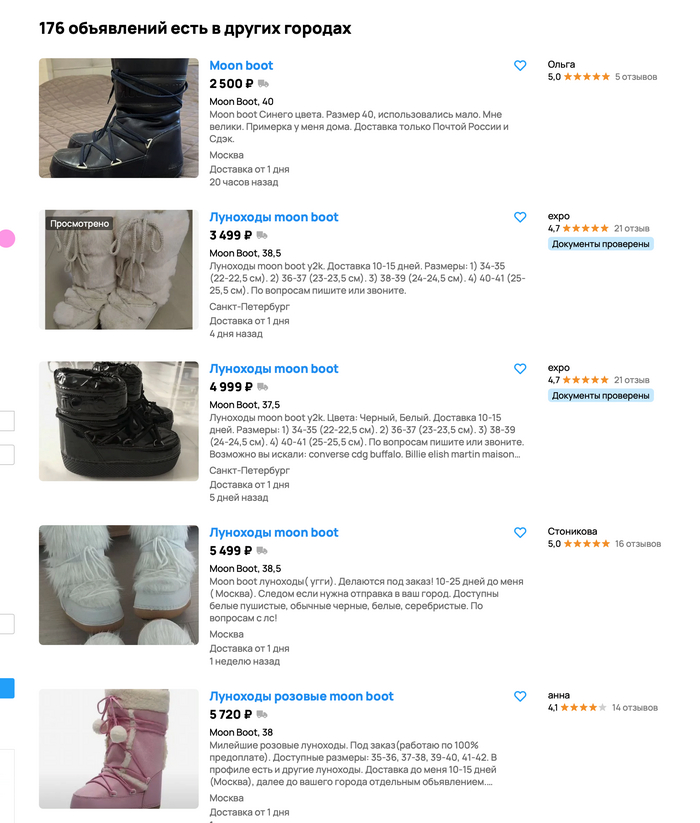Click the 16 отзывов reviews link
The image size is (700, 823).
[x=638, y=544]
